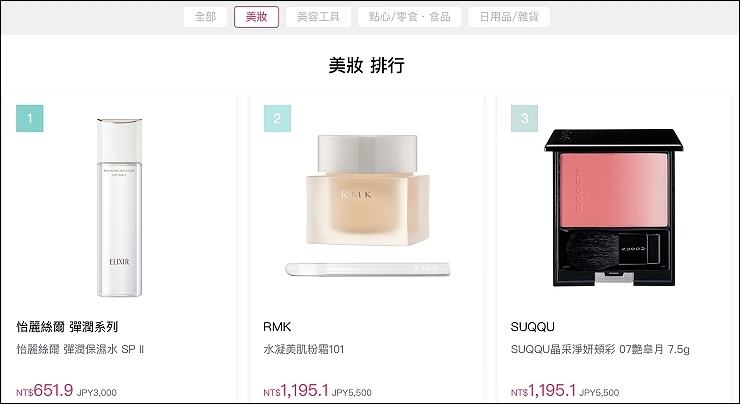
Task: Click the SUQQU brand name
Action: click(x=532, y=327)
